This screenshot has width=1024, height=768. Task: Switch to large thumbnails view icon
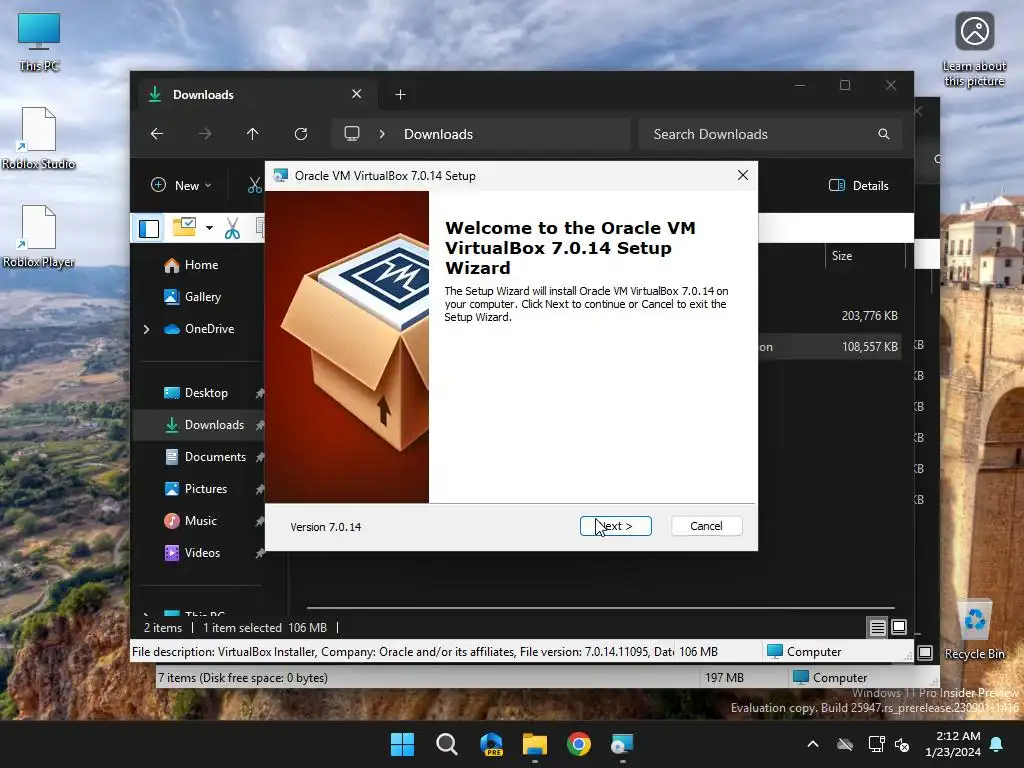click(899, 627)
